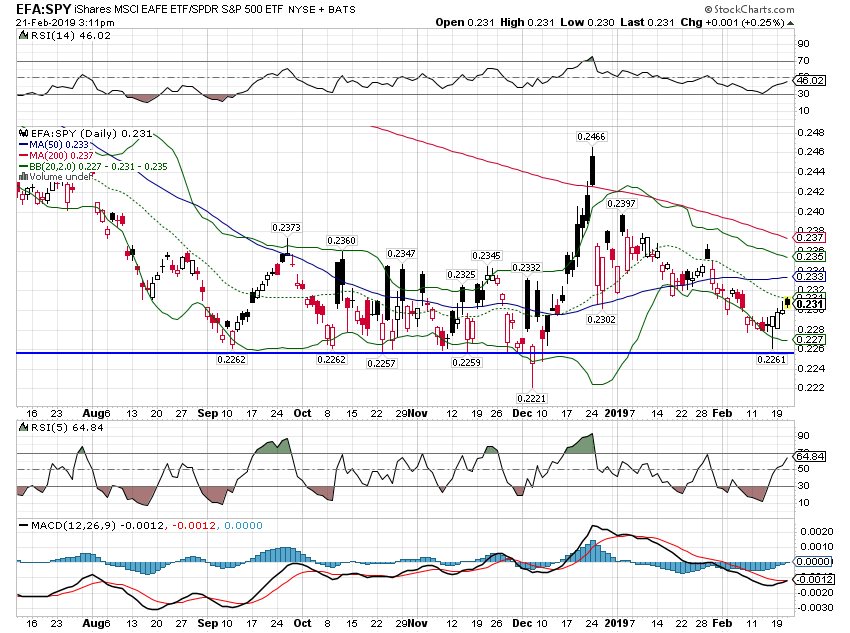Click the 0.2261 February low label
The height and width of the screenshot is (633, 850).
click(771, 359)
